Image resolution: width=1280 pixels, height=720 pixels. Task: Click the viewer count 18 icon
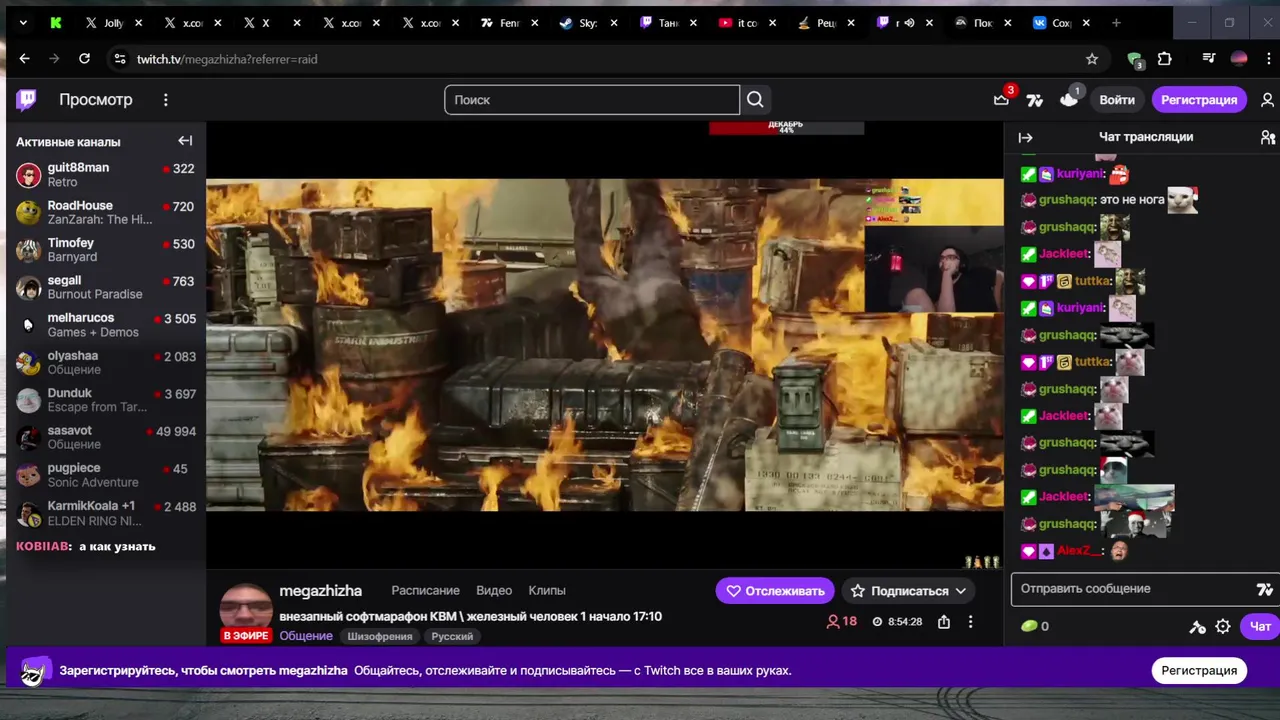(x=842, y=621)
